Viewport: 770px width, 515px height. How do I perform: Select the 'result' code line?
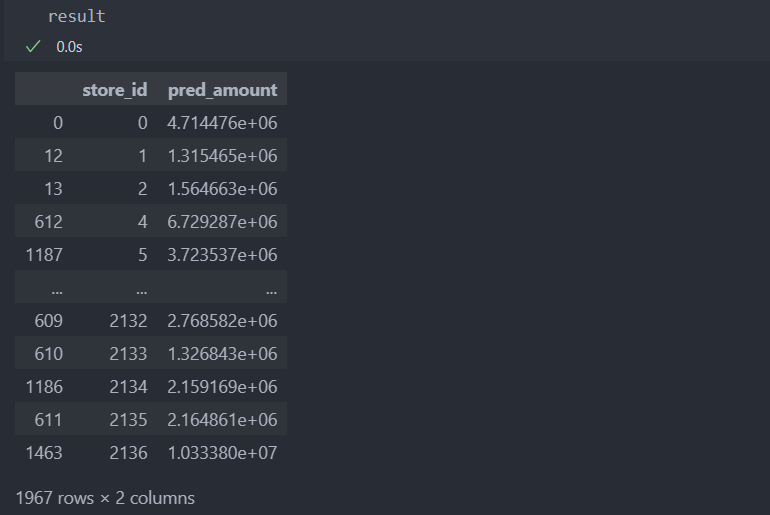coord(77,16)
